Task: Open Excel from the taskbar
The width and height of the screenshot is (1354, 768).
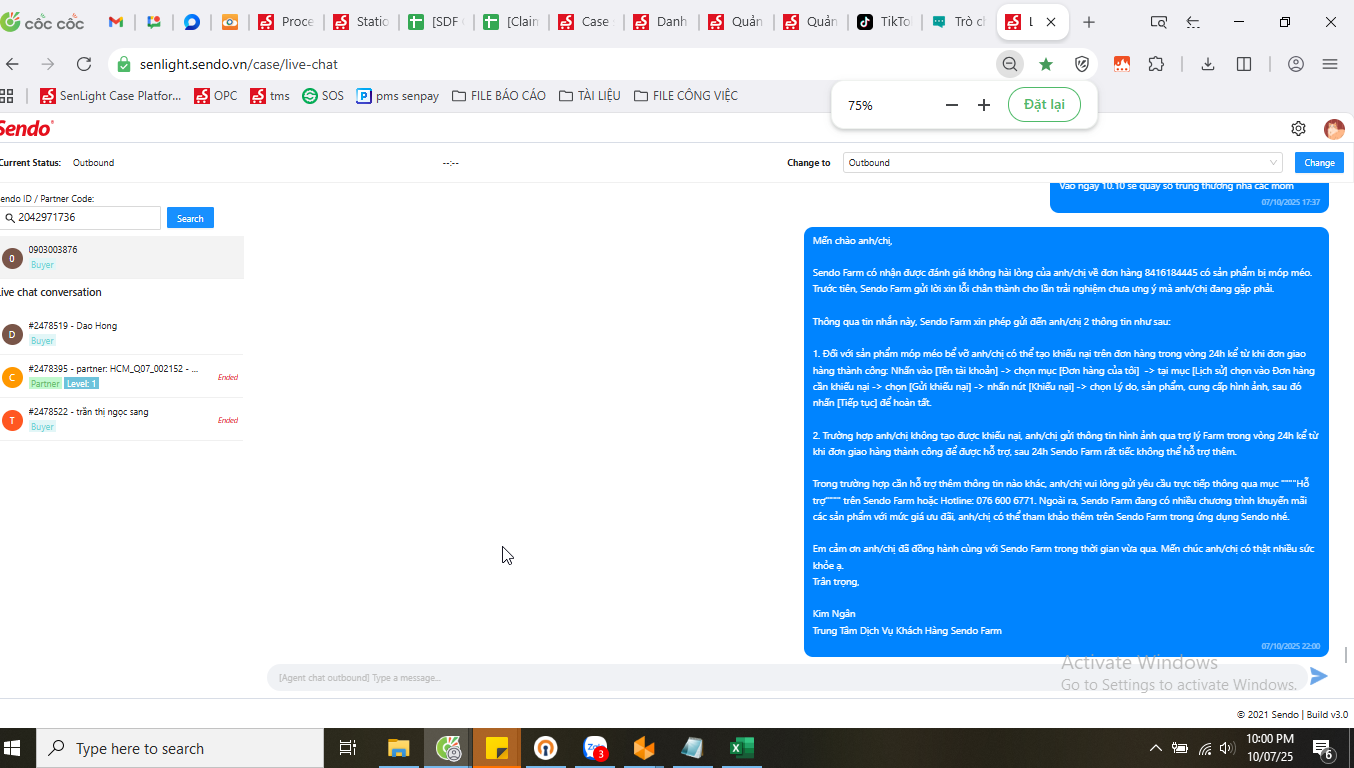Action: tap(741, 748)
